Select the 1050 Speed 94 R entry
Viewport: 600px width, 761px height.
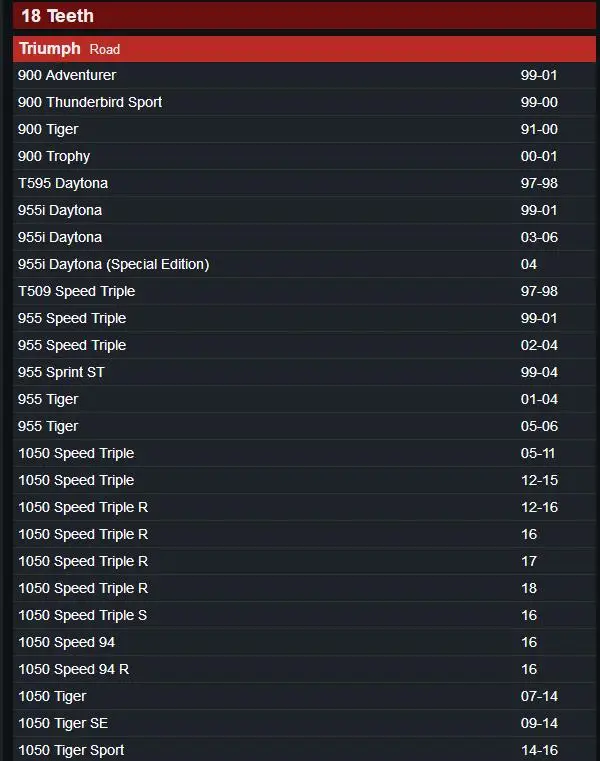point(73,669)
